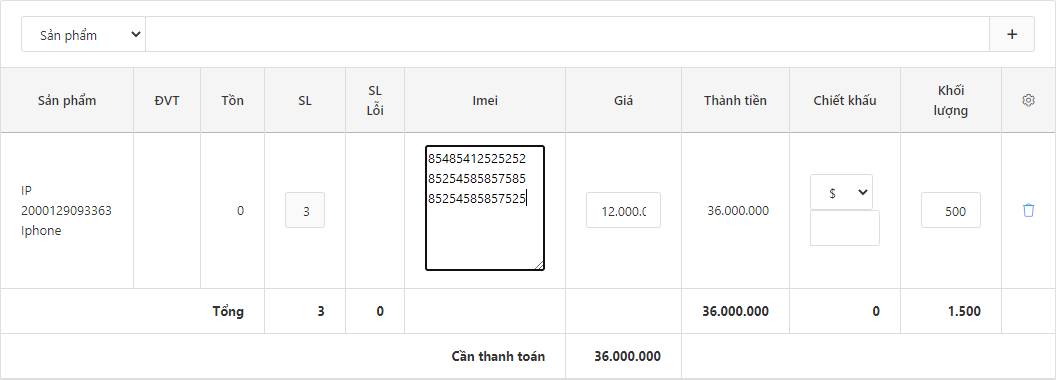Click the Imei column header

tap(485, 100)
